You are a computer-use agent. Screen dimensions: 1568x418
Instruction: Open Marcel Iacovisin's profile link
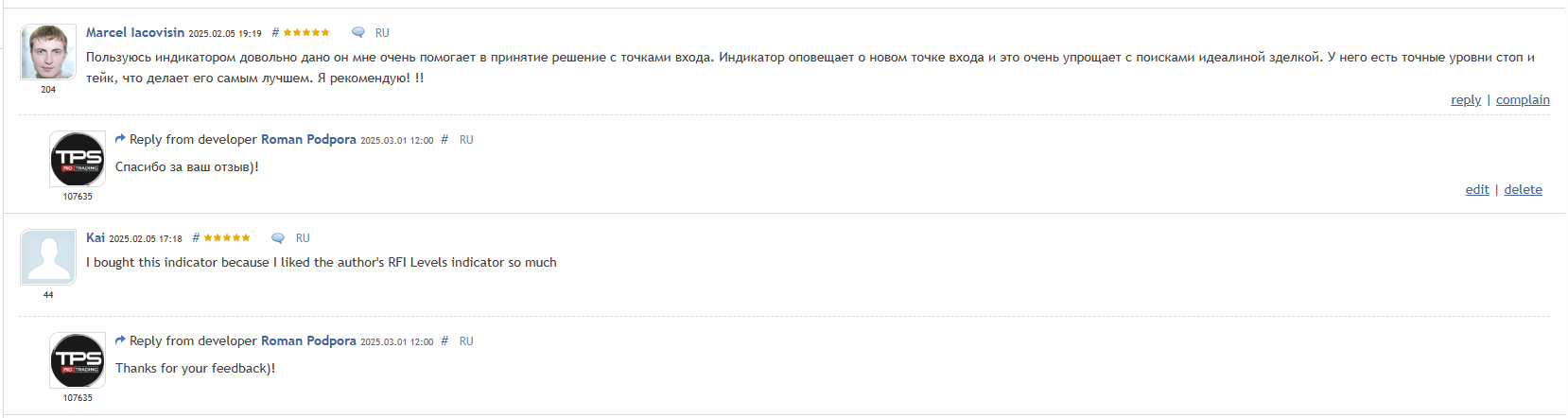click(x=135, y=32)
